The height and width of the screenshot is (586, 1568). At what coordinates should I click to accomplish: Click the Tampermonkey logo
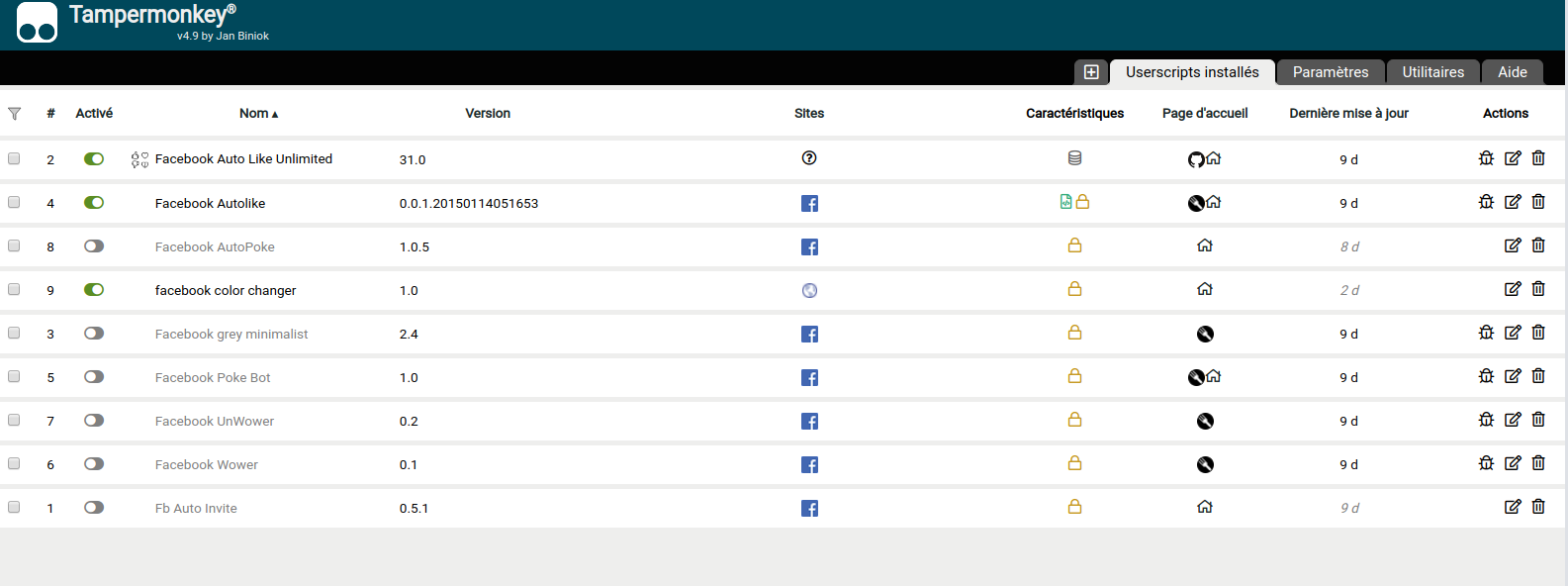38,22
